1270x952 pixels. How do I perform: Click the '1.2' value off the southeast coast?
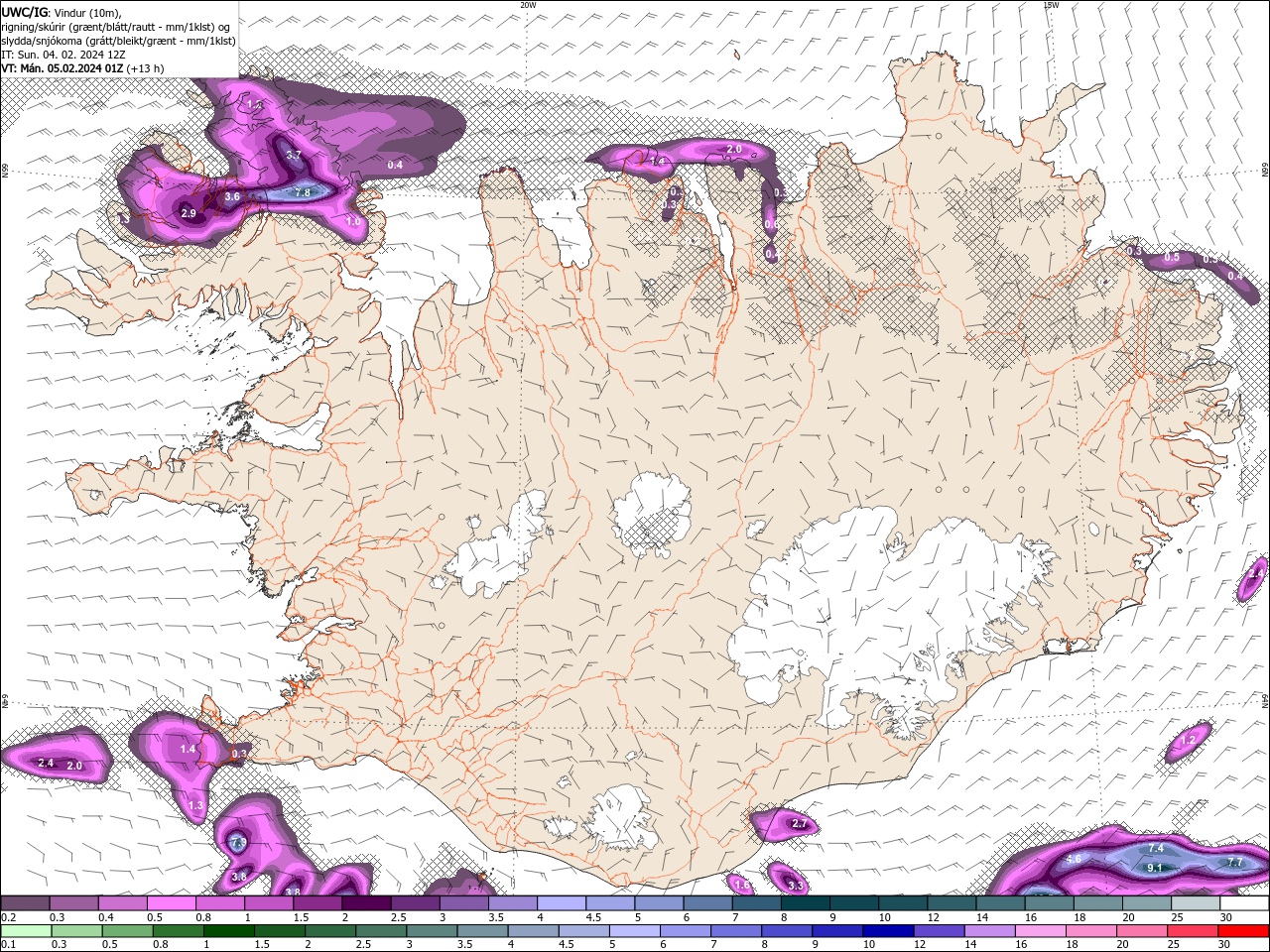point(1189,741)
